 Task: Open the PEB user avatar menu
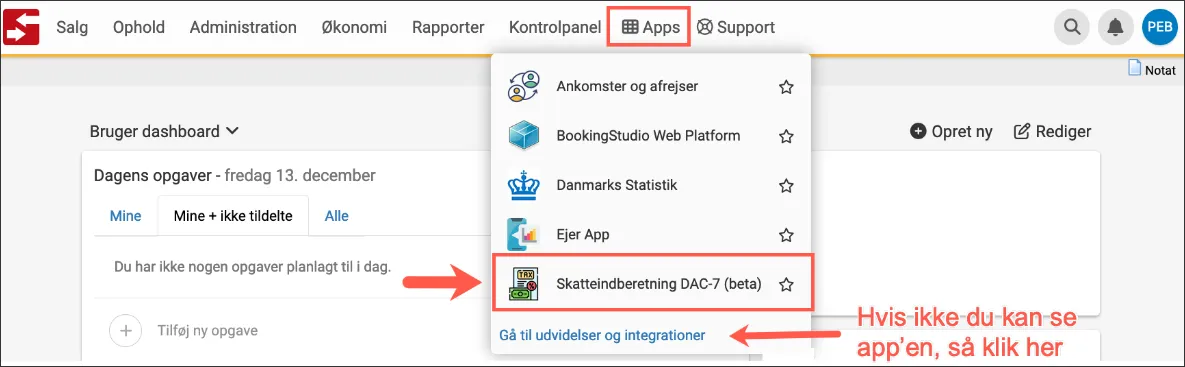[1159, 28]
